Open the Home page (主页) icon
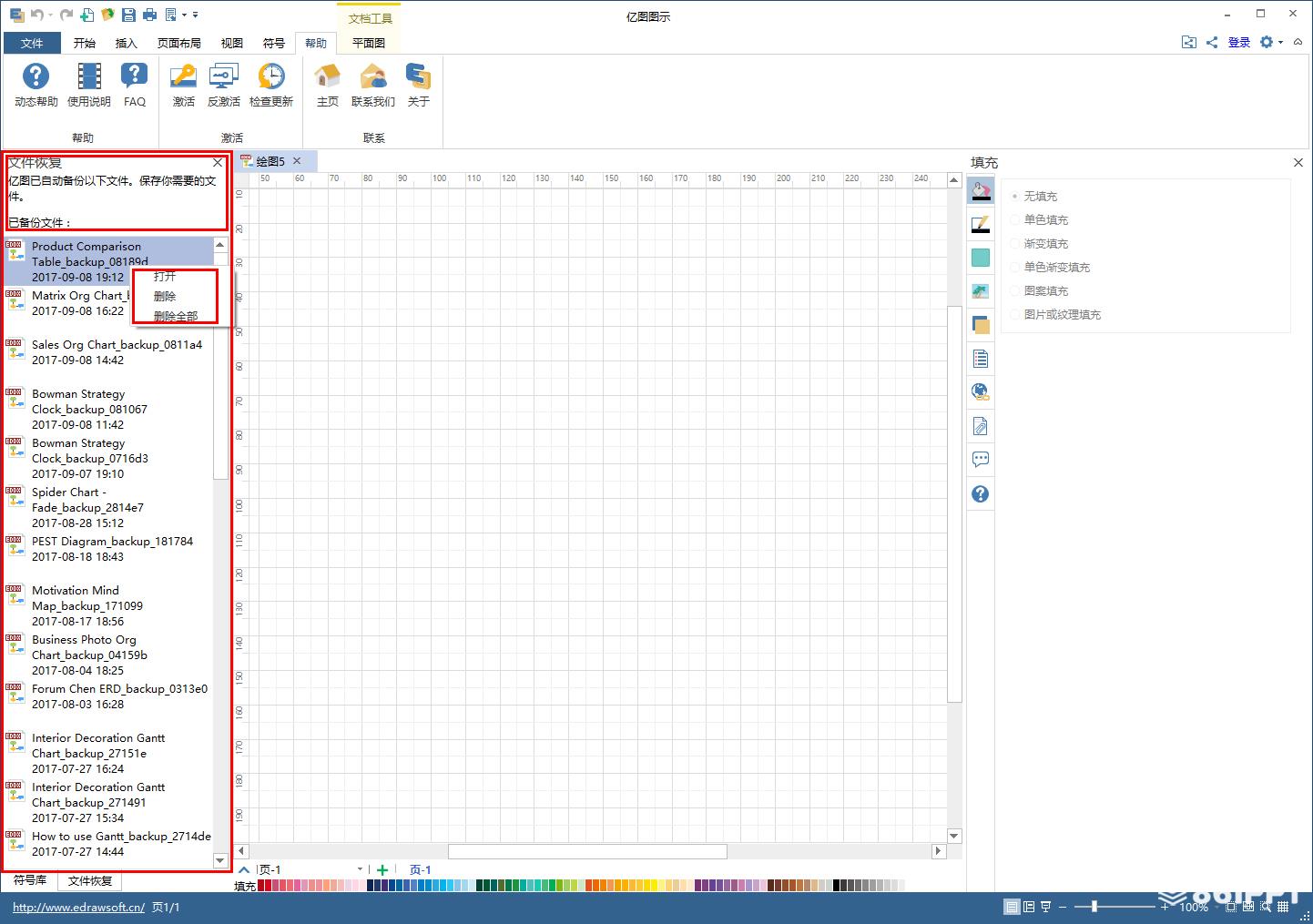Screen dimensions: 1313x924 (328, 85)
